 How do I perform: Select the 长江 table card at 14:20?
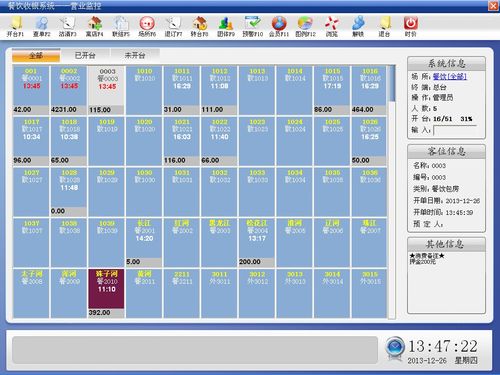click(x=144, y=242)
